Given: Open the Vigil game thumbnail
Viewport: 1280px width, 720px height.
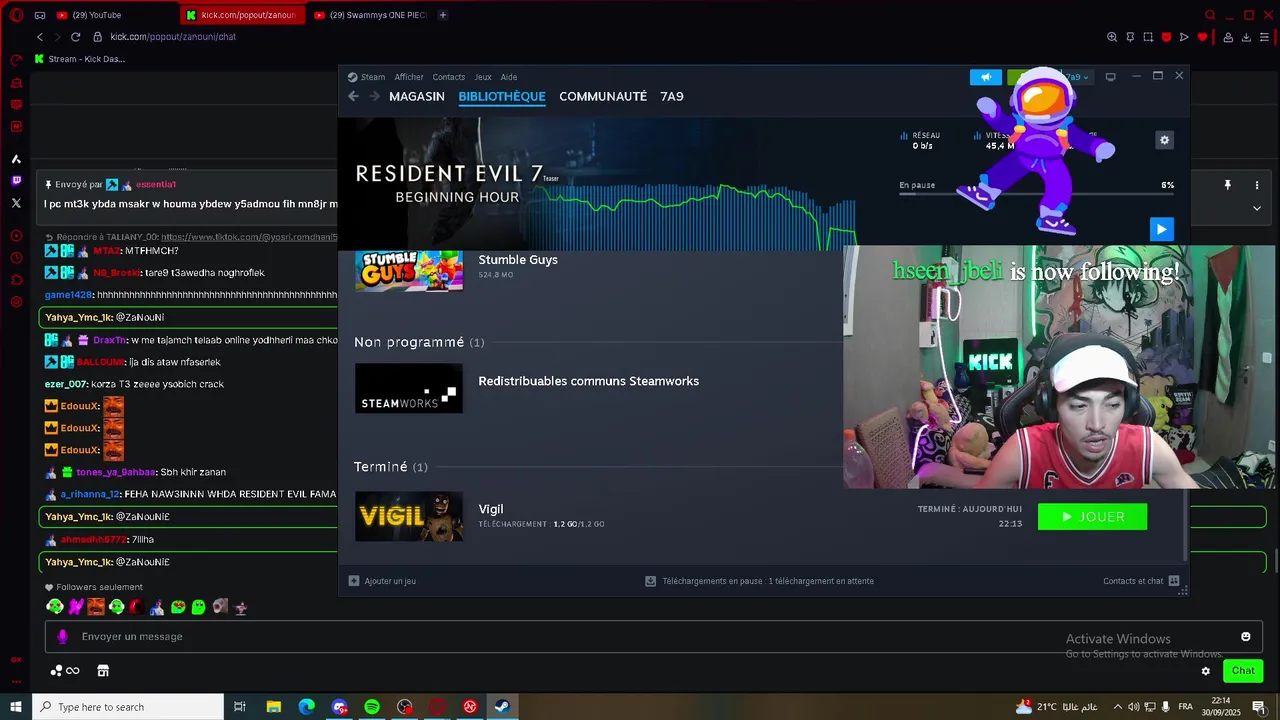Looking at the screenshot, I should tap(409, 516).
